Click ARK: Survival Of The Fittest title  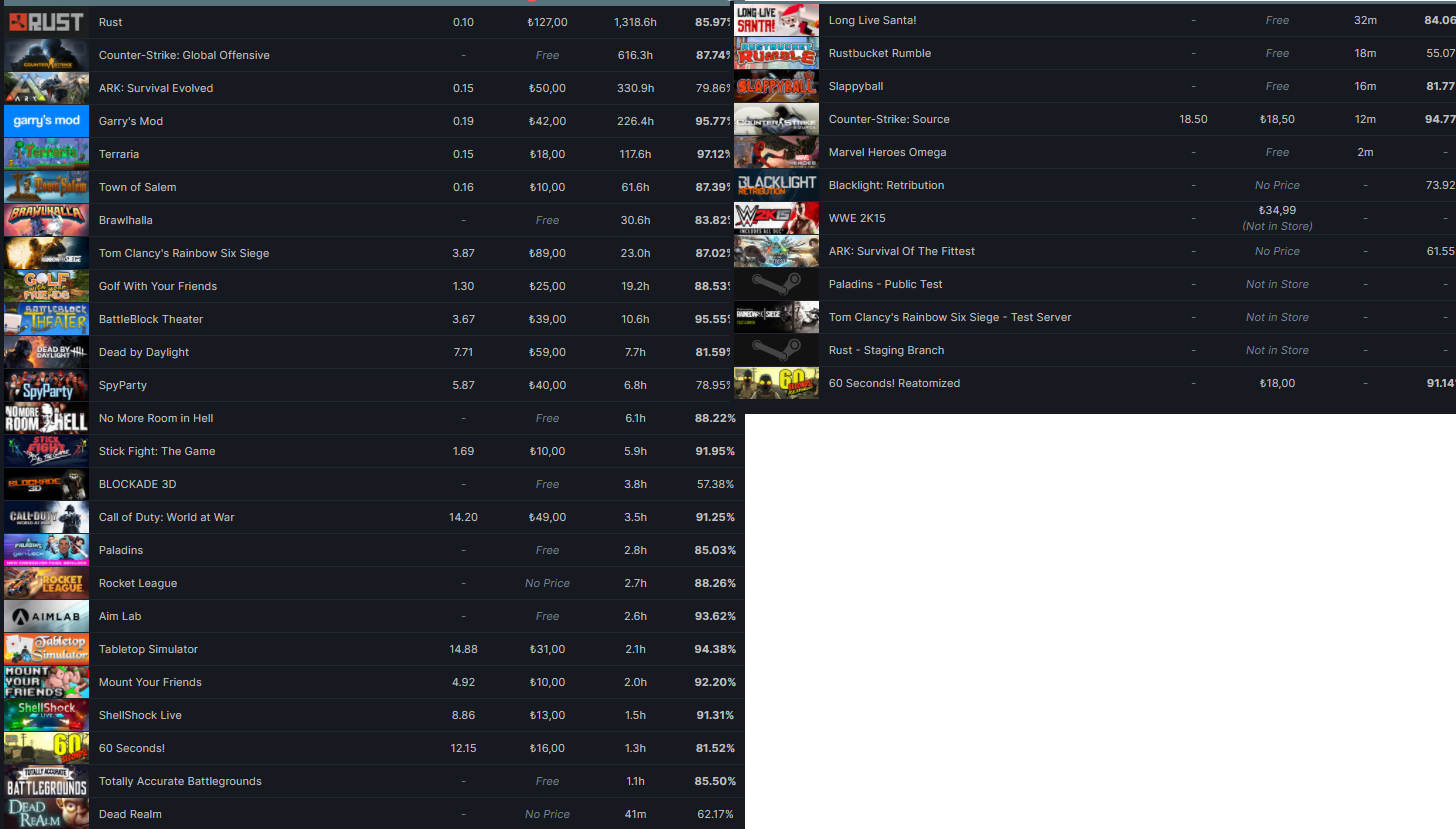pyautogui.click(x=901, y=251)
